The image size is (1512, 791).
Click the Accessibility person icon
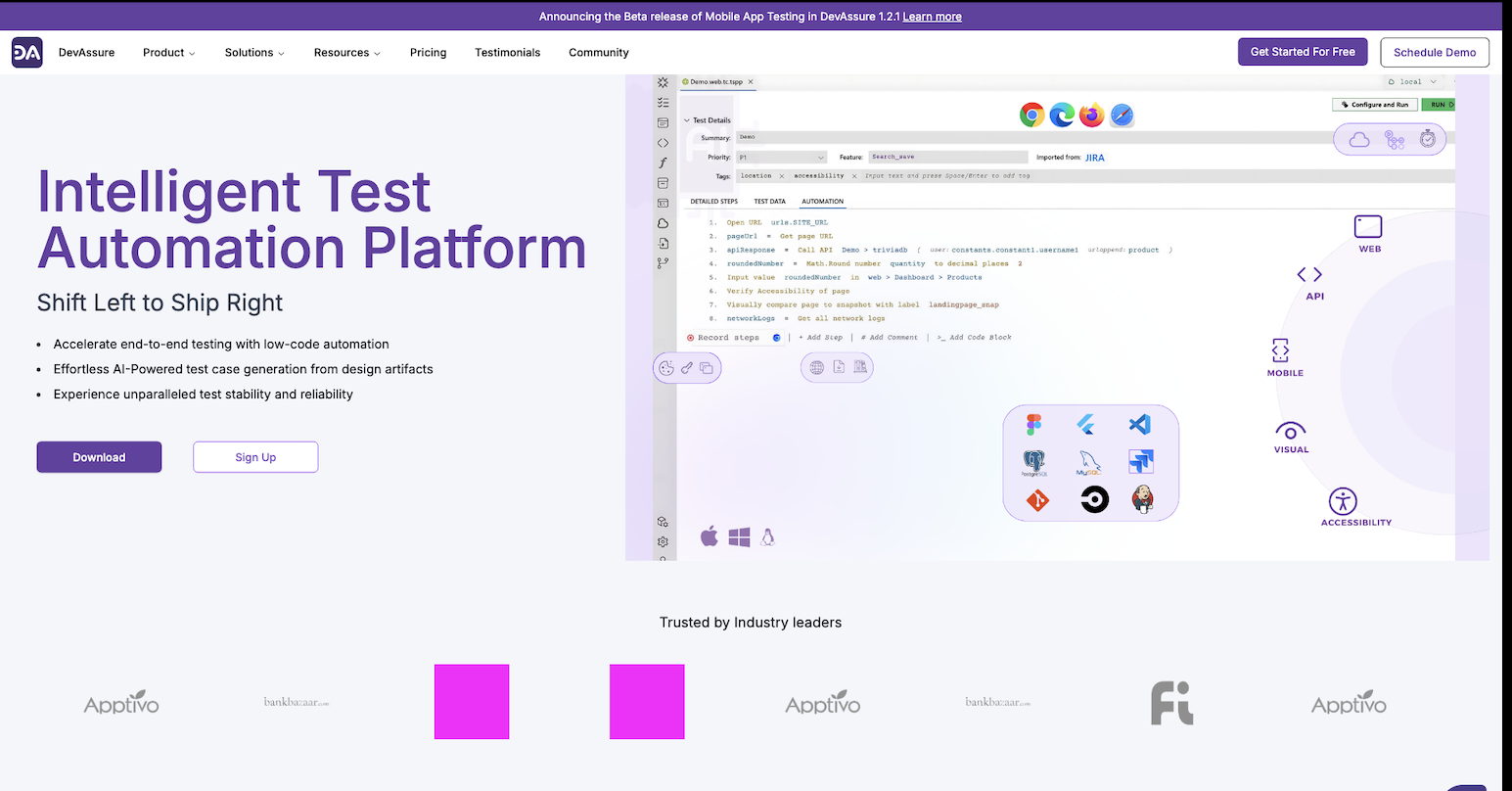pyautogui.click(x=1343, y=501)
